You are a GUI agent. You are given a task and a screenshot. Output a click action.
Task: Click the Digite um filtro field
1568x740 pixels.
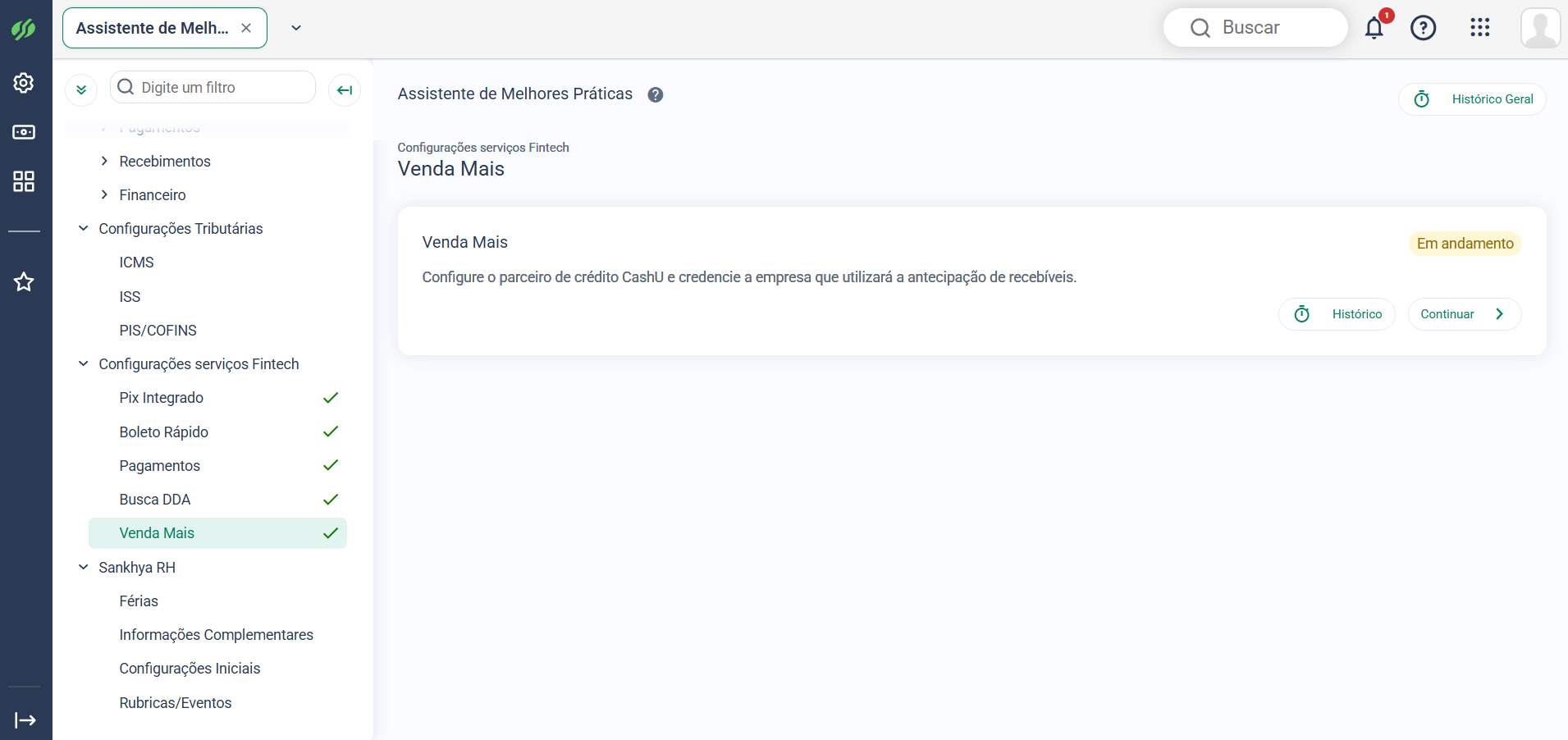tap(213, 87)
